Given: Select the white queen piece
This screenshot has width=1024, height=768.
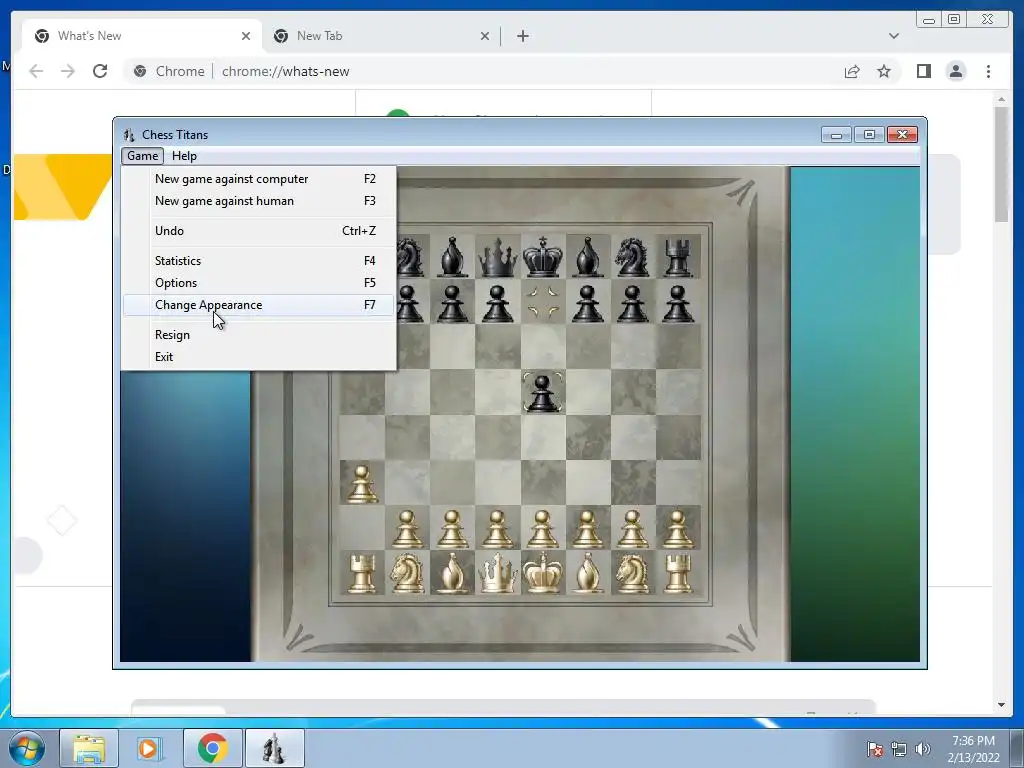Looking at the screenshot, I should pos(498,573).
